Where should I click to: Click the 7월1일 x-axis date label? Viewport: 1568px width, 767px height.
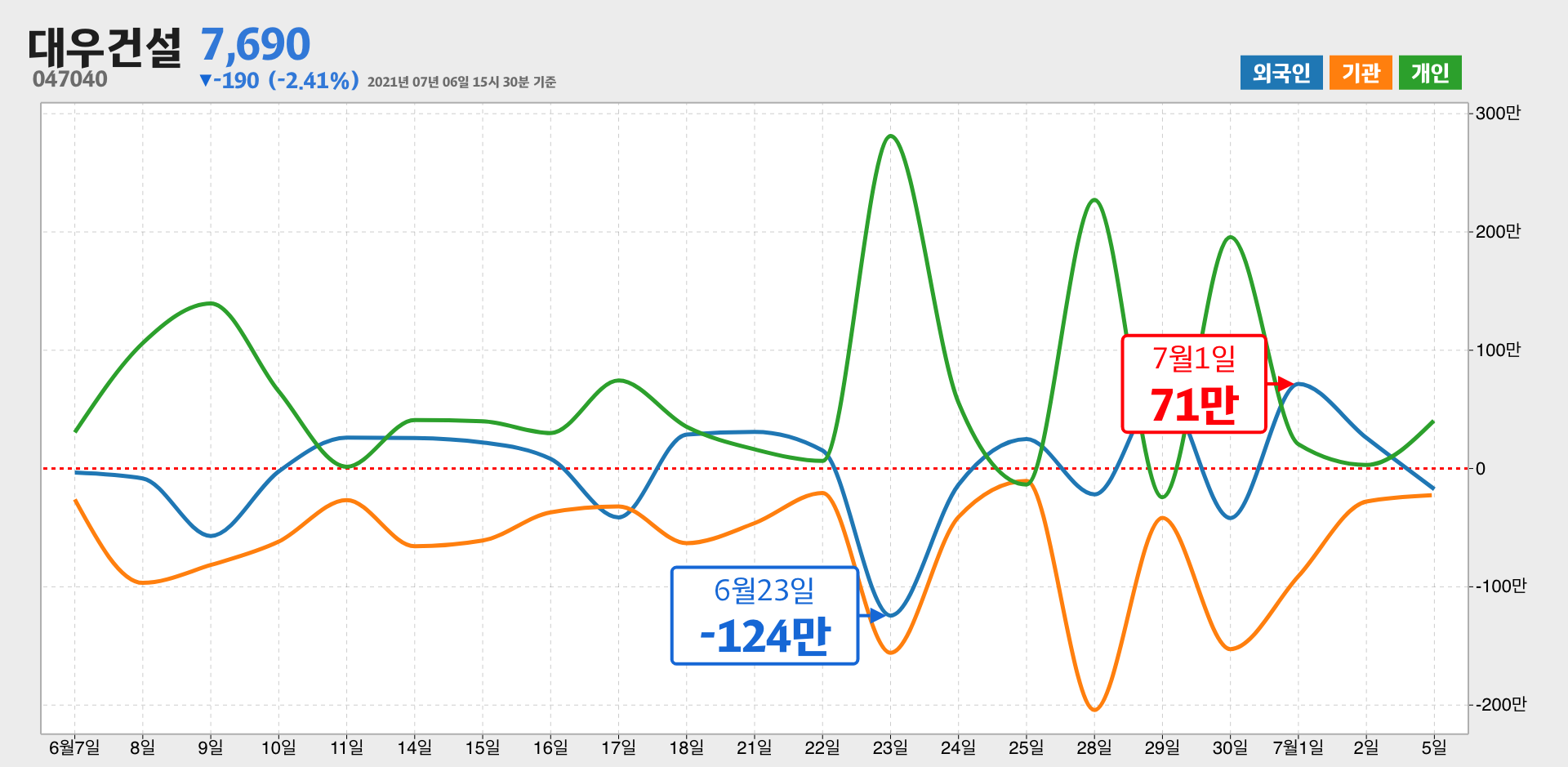click(1298, 747)
